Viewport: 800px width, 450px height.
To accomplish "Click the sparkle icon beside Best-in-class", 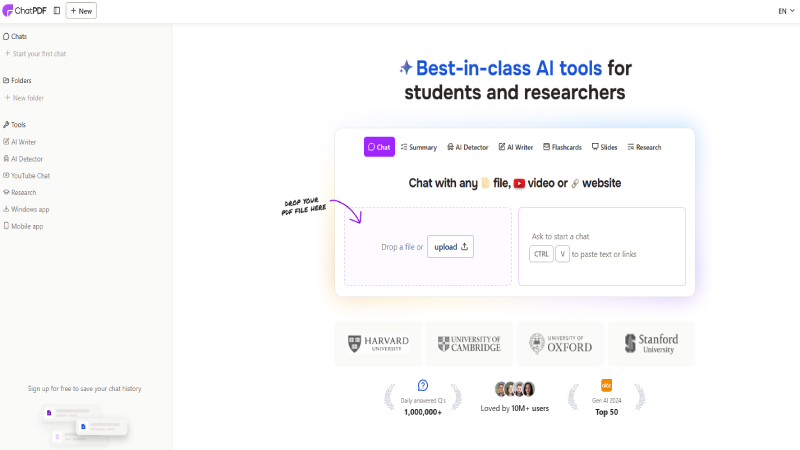I will coord(406,67).
